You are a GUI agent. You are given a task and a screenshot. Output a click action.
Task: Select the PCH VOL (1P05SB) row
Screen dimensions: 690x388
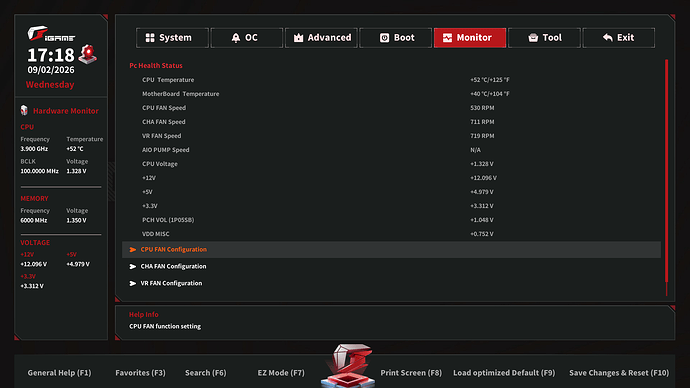(391, 220)
